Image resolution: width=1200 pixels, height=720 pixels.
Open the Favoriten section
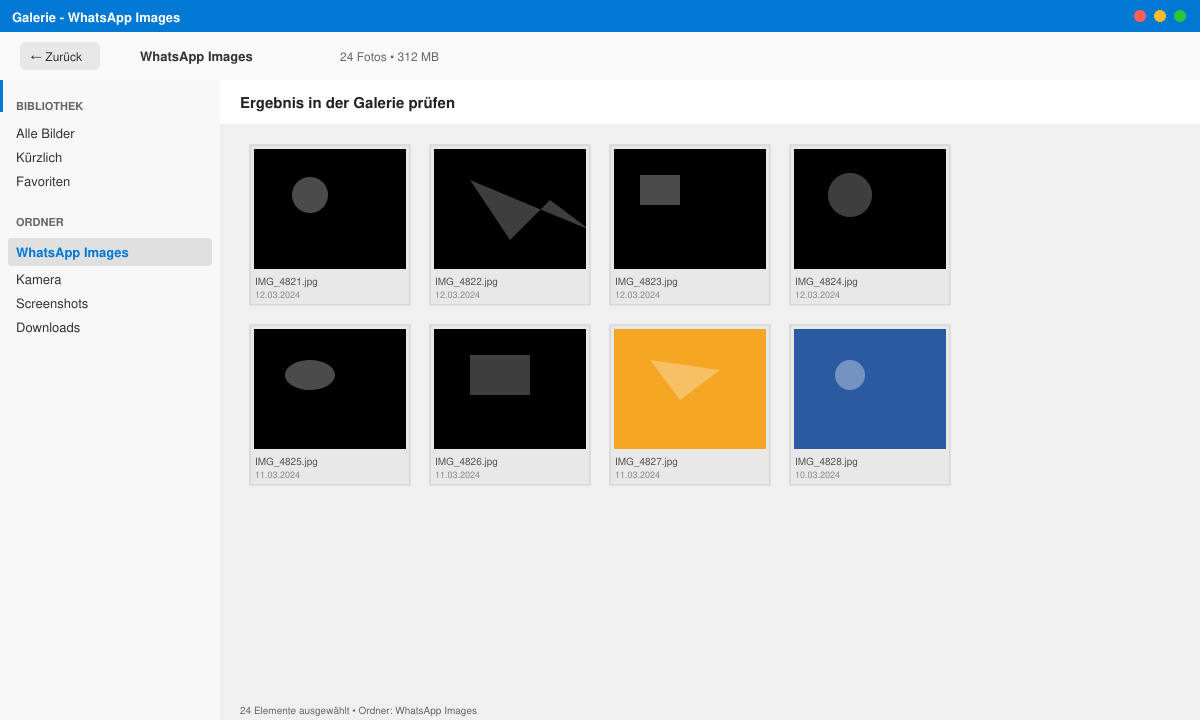pyautogui.click(x=43, y=181)
